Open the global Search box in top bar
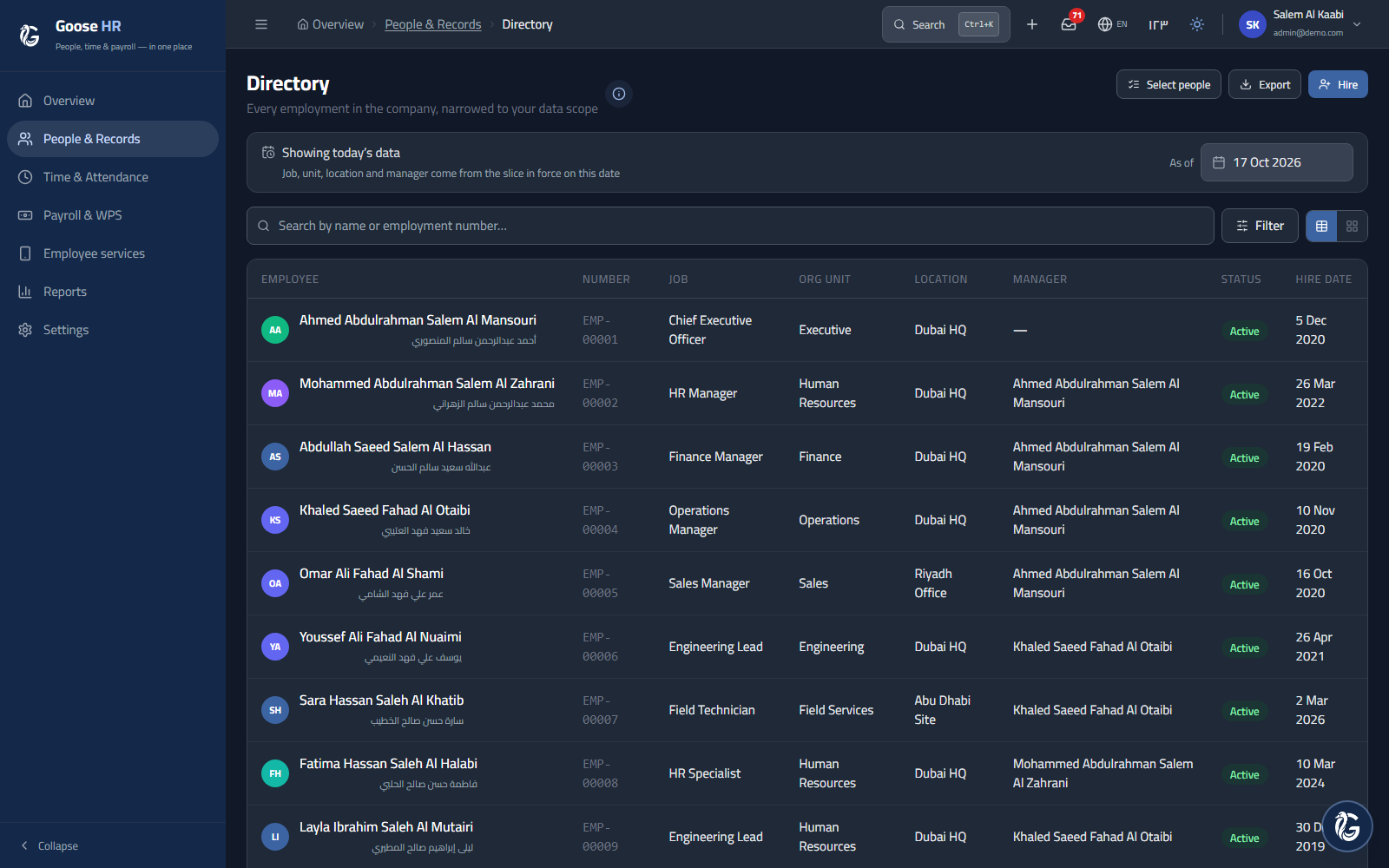The height and width of the screenshot is (868, 1389). (946, 24)
